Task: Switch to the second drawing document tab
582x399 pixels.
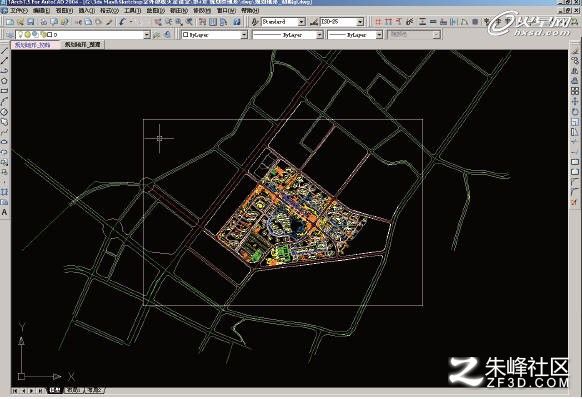Action: click(x=82, y=45)
